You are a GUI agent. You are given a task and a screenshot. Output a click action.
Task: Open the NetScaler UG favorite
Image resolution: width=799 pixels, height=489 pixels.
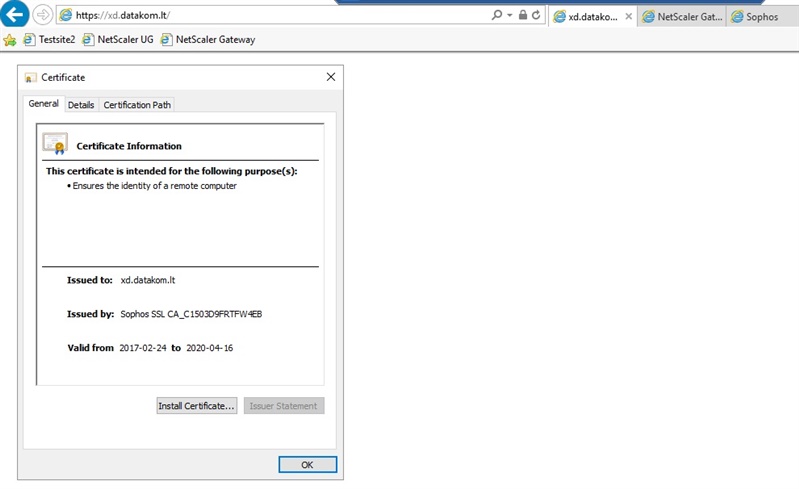click(118, 40)
